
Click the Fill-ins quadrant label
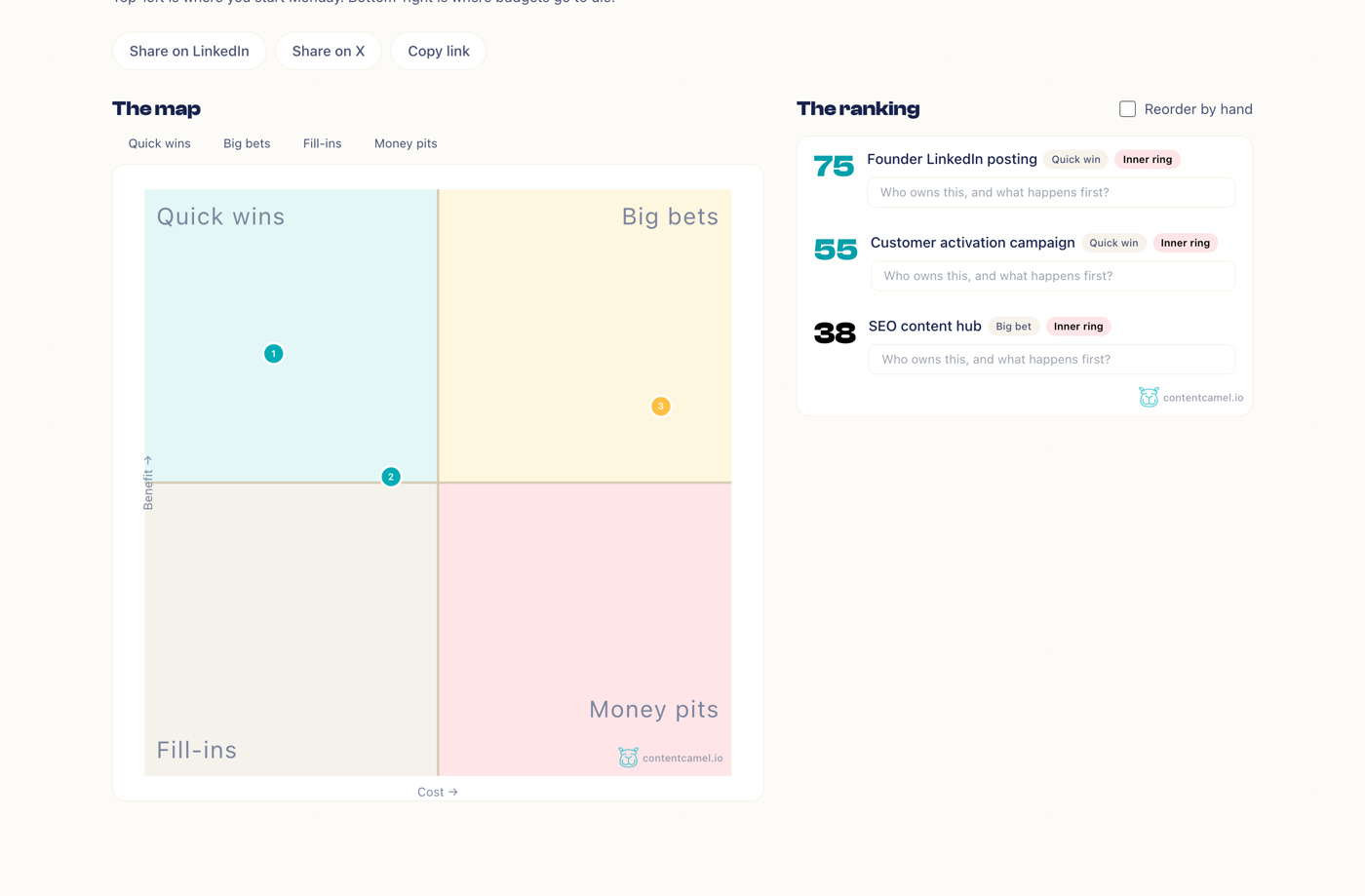[197, 750]
